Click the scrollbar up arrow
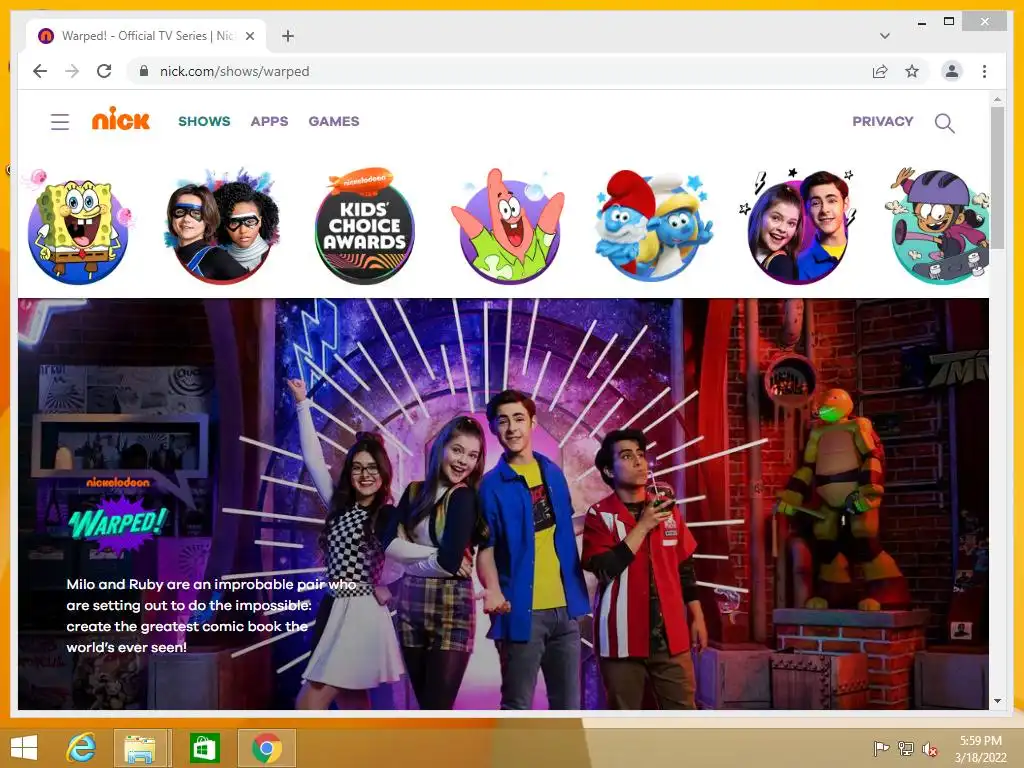Screen dimensions: 1024x768 [x=997, y=99]
